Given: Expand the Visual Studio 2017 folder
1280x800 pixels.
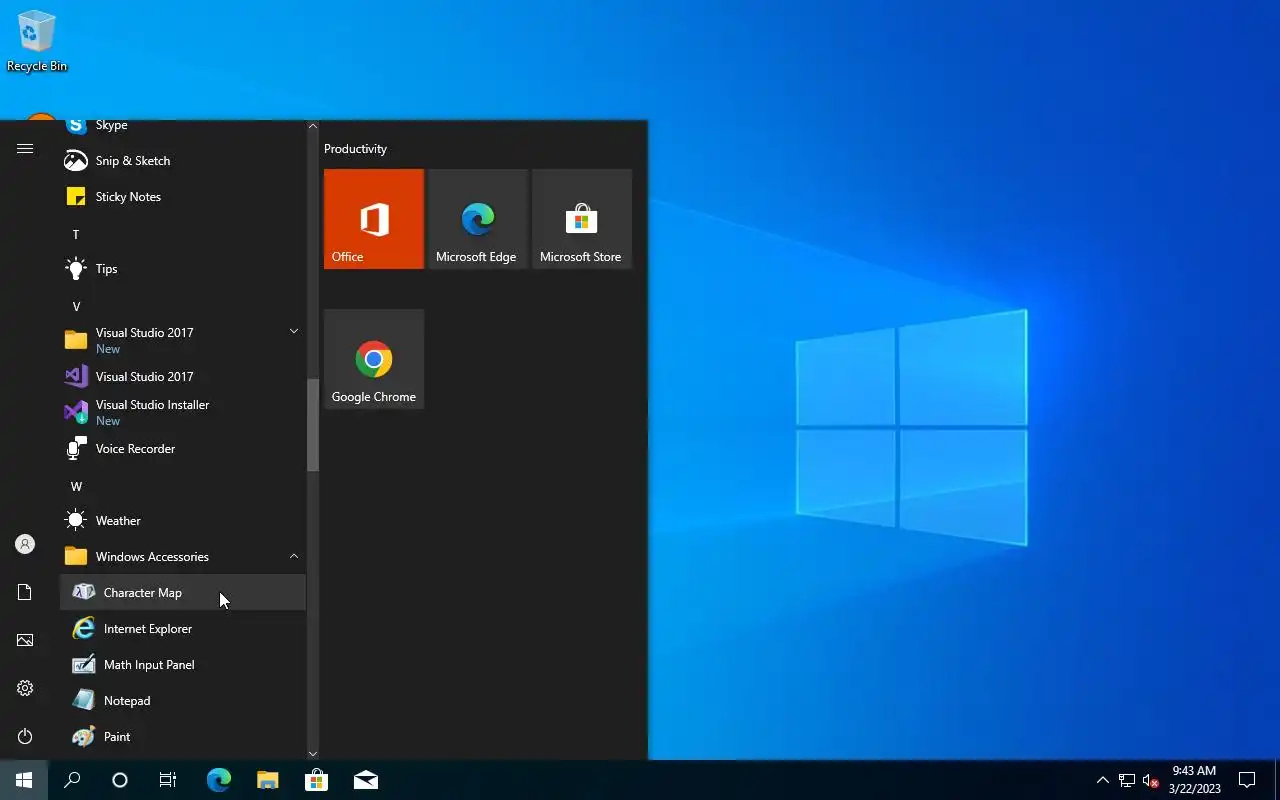Looking at the screenshot, I should tap(183, 340).
